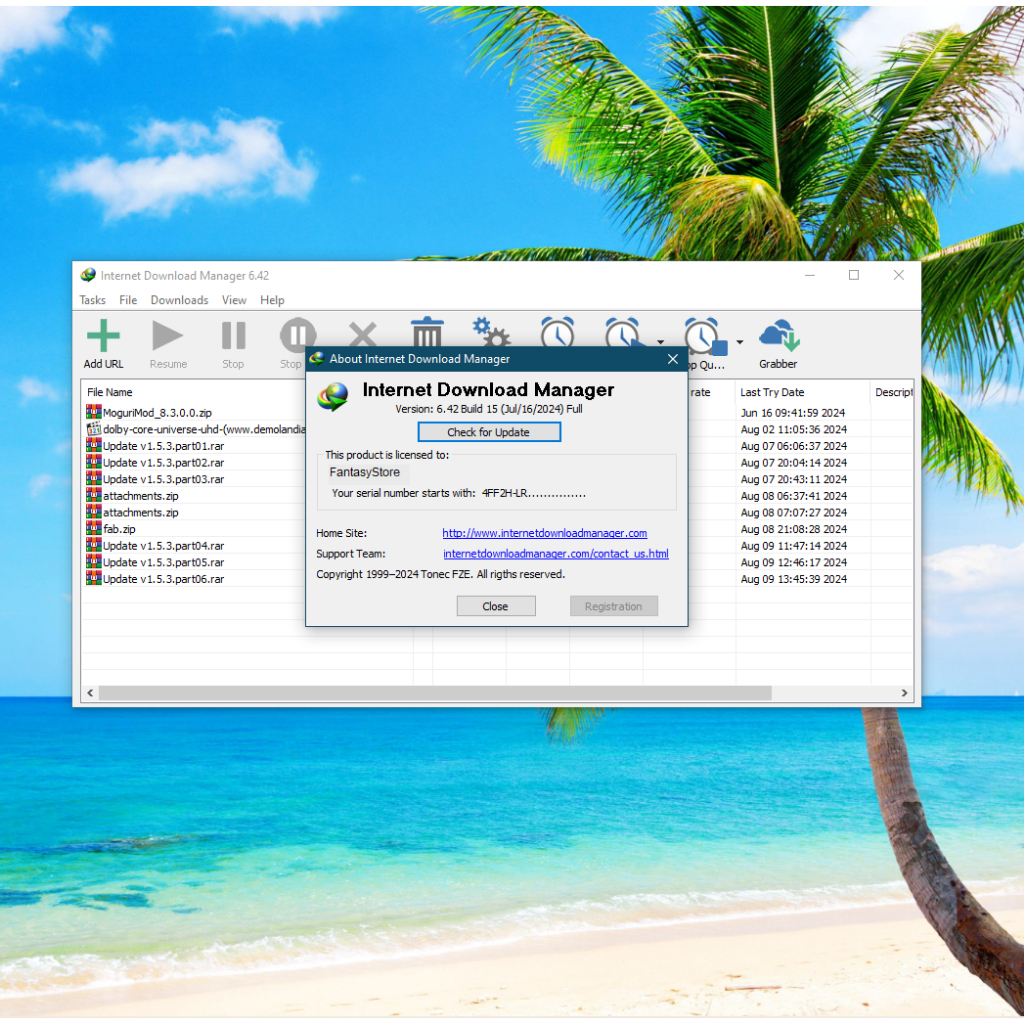Click the video icon beside dolby-core-universe-uhd file
This screenshot has height=1024, width=1024.
click(x=93, y=428)
